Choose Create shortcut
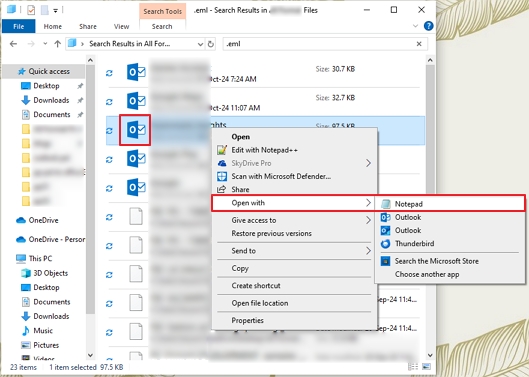Viewport: 529px width, 377px height. coord(256,286)
